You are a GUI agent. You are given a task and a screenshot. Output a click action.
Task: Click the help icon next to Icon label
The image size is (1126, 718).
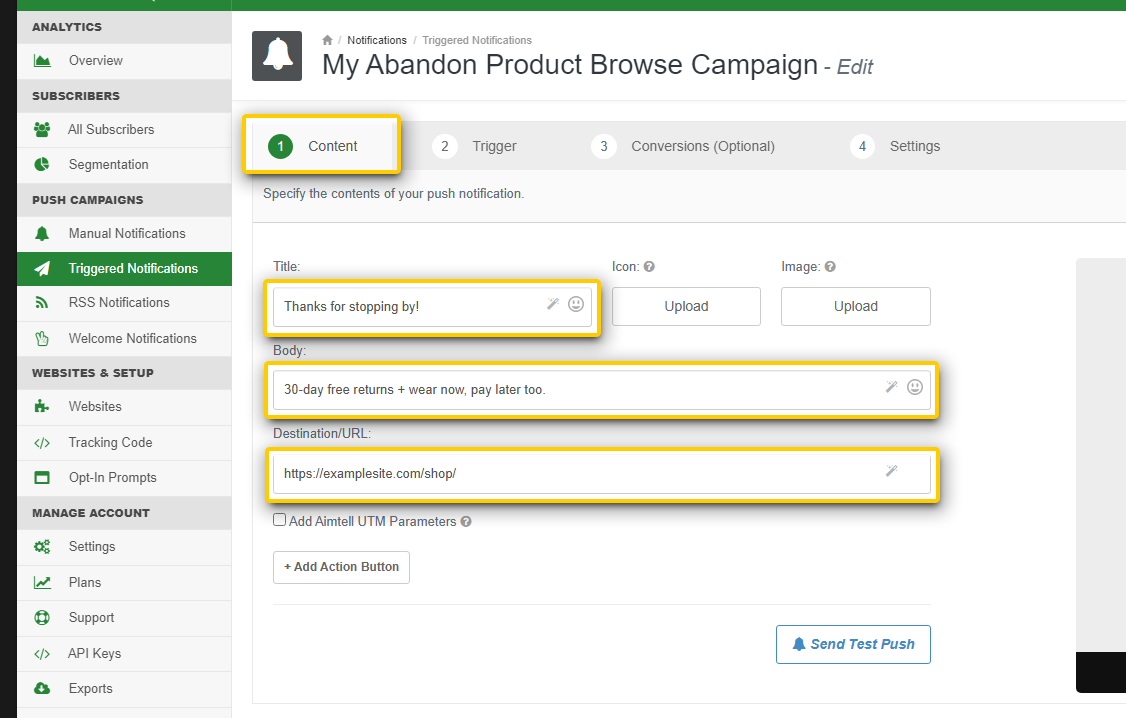point(649,267)
